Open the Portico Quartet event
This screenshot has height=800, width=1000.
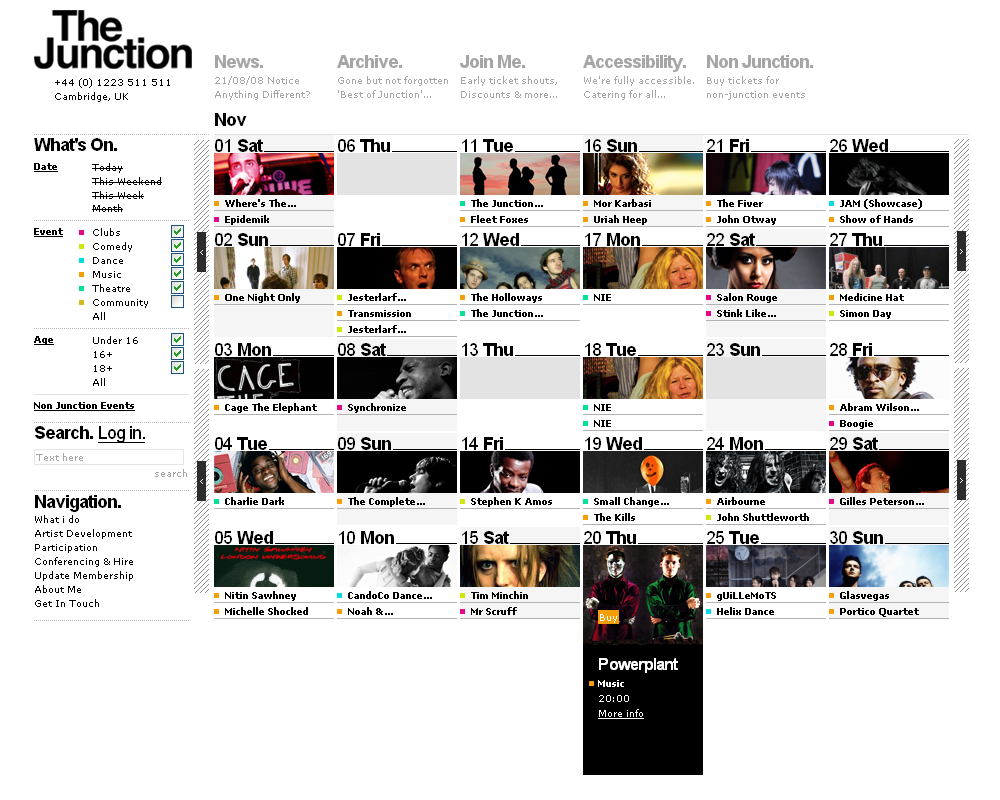(x=879, y=611)
